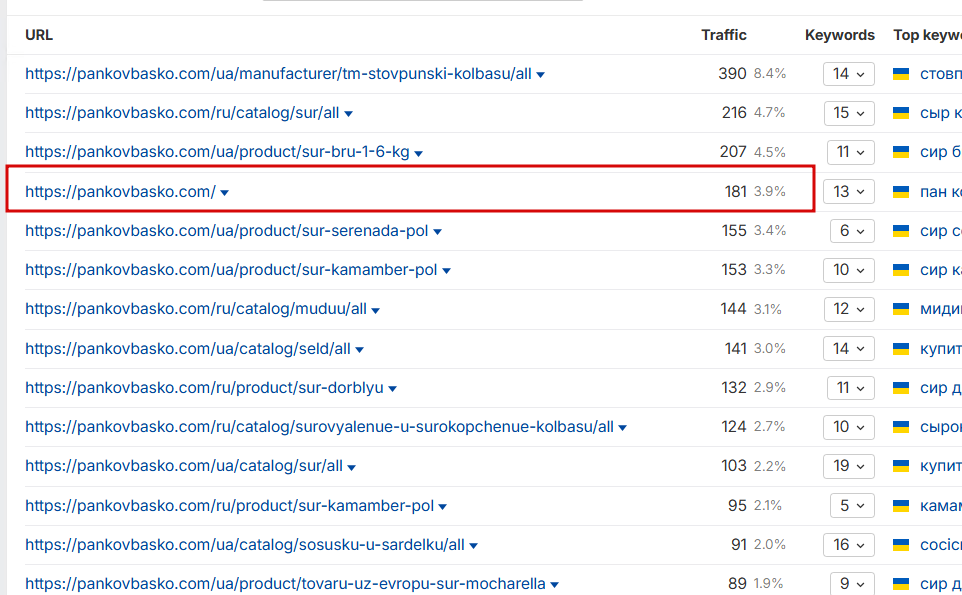962x595 pixels.
Task: Open the ua/catalog/sur/all URL link
Action: coord(183,466)
